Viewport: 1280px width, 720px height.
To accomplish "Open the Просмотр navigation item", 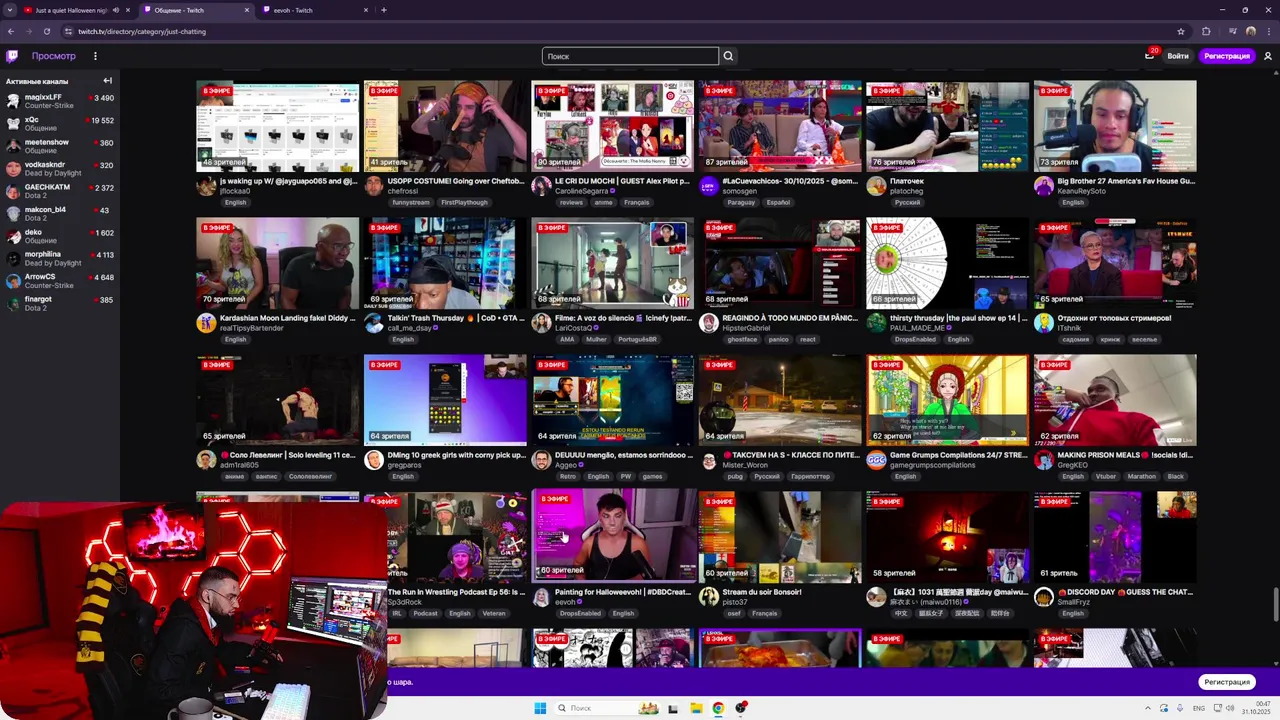I will click(53, 56).
